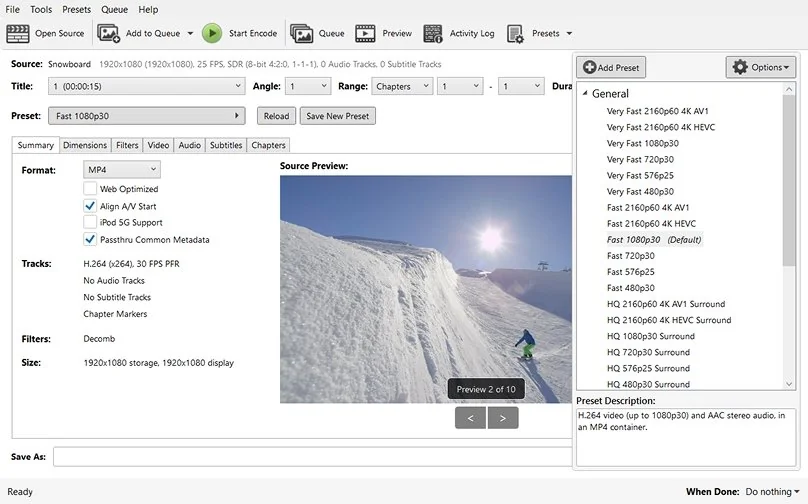This screenshot has height=504, width=808.
Task: Click the Add Preset button
Action: pos(612,67)
